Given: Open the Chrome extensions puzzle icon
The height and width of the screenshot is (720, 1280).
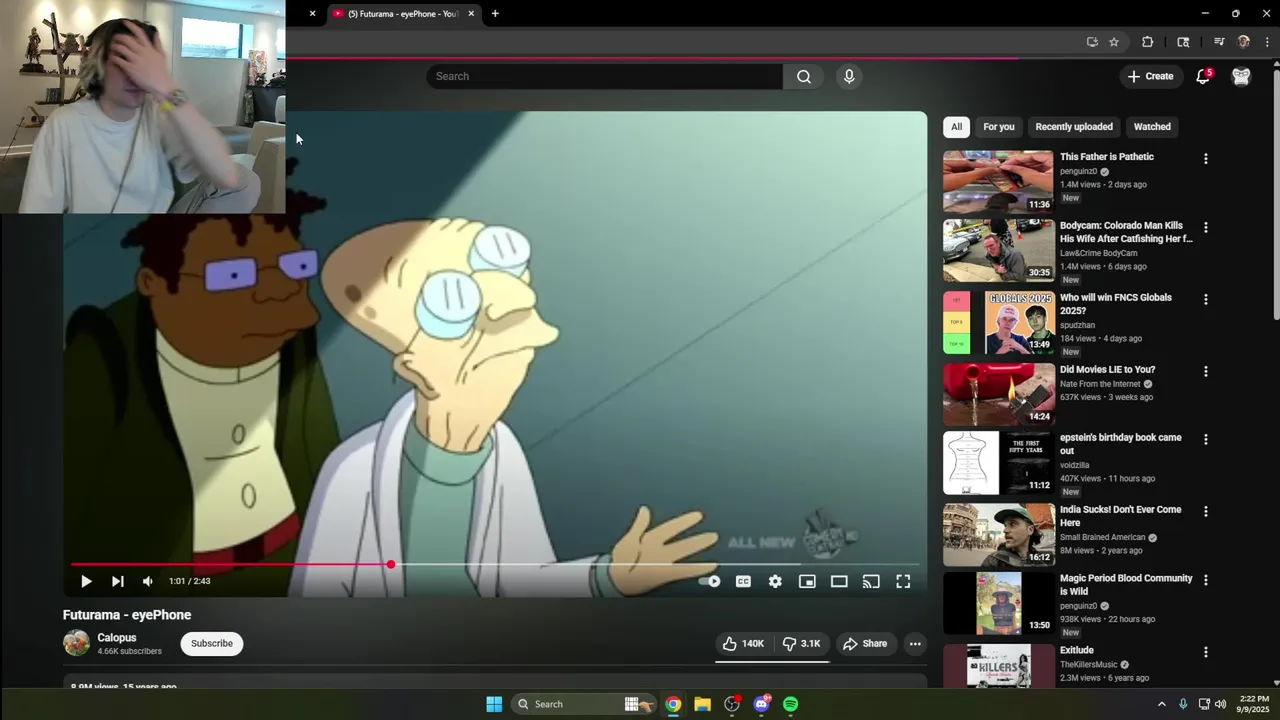Looking at the screenshot, I should 1147,42.
